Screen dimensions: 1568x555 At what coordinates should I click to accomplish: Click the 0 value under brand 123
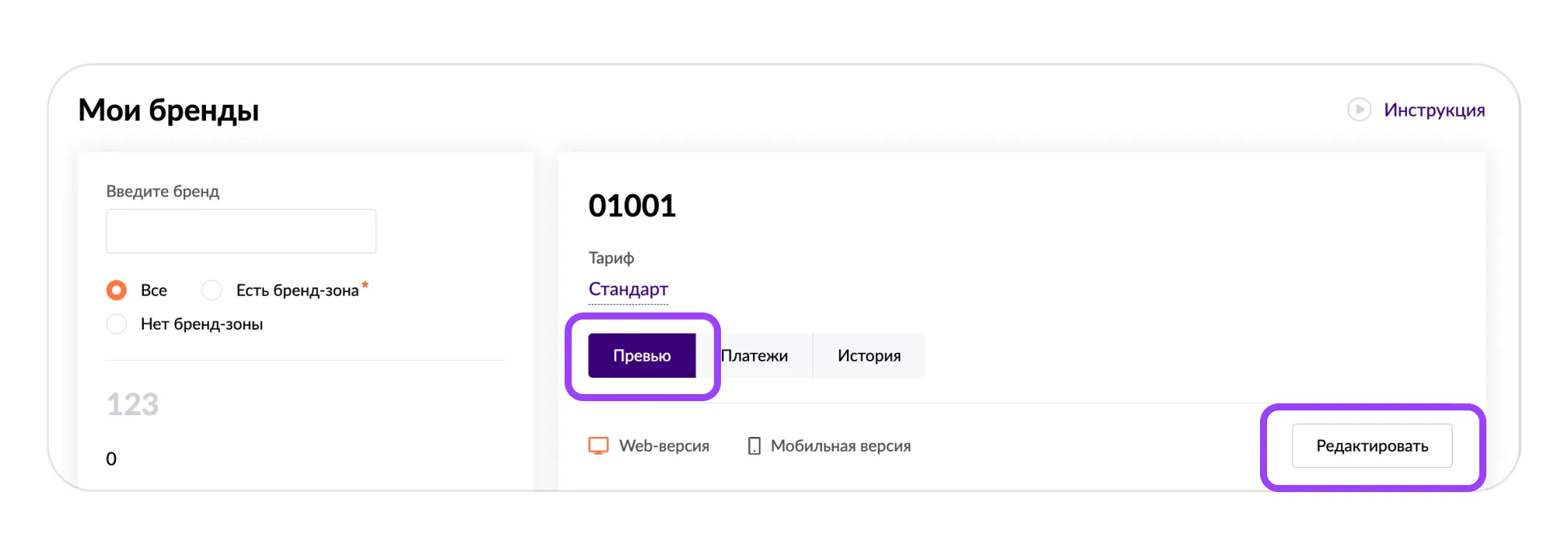(x=111, y=459)
